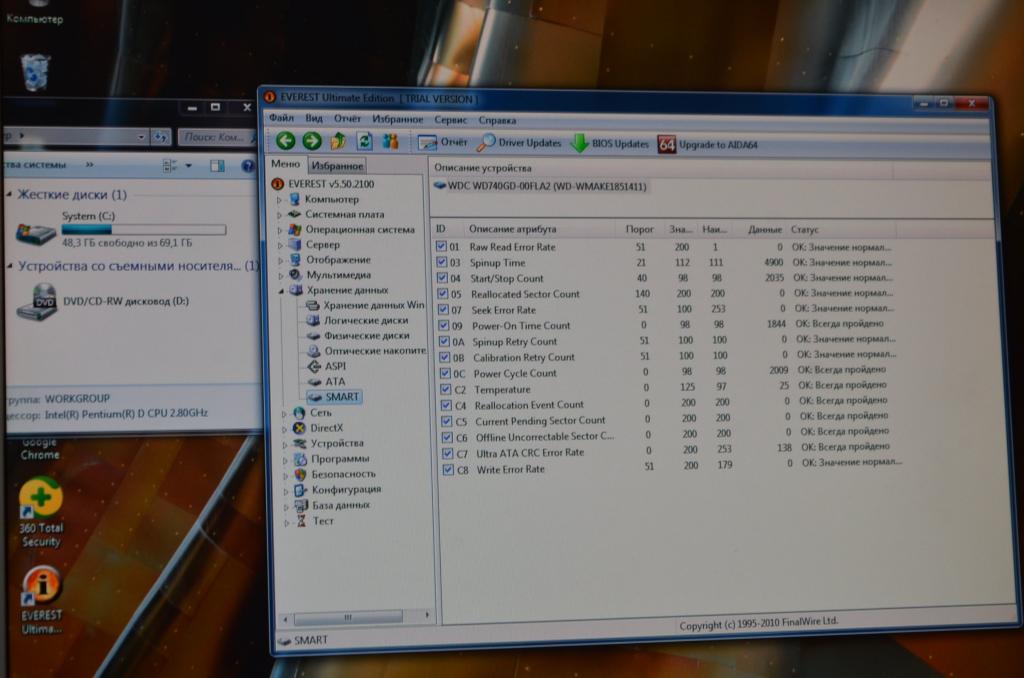Toggle the Power-On Time Count checkbox

(x=444, y=325)
